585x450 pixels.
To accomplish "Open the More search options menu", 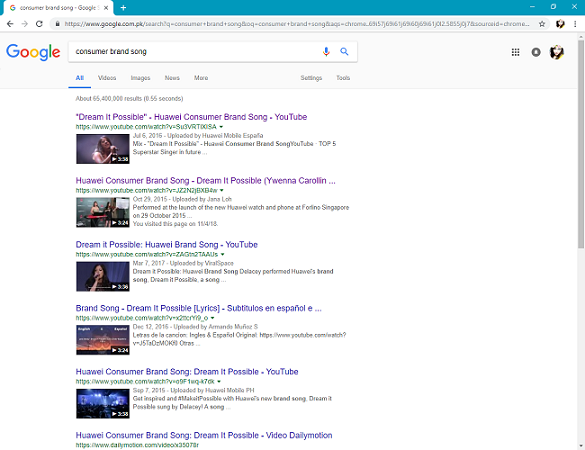I will coord(201,78).
